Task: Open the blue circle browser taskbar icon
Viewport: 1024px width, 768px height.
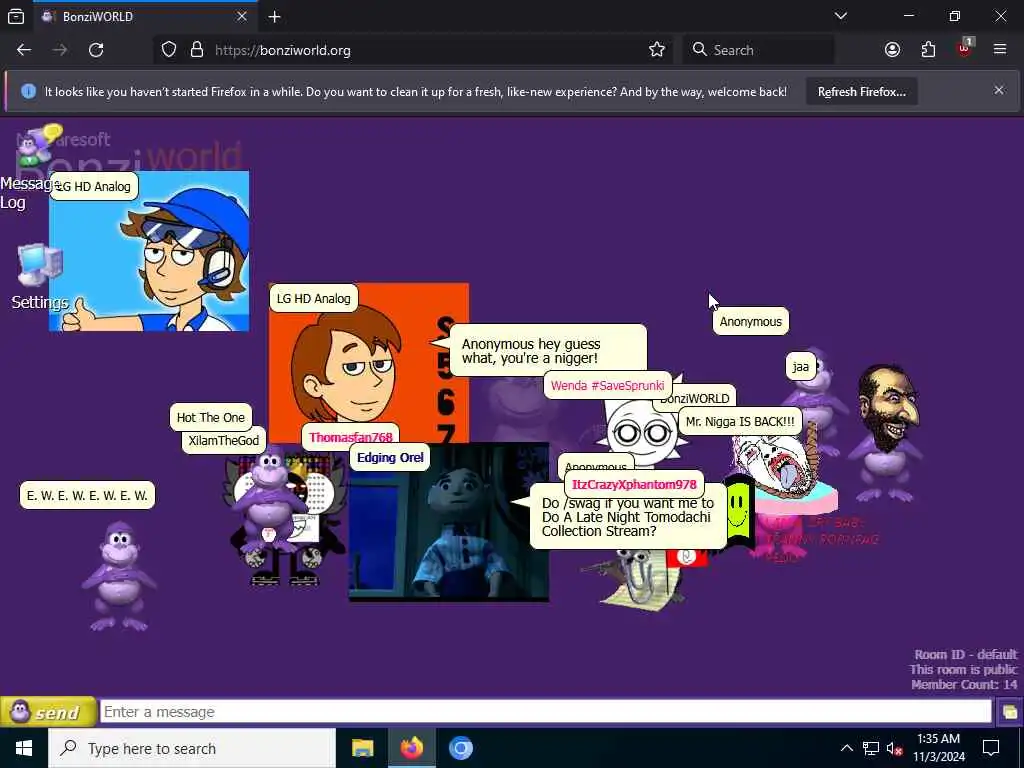Action: click(460, 748)
